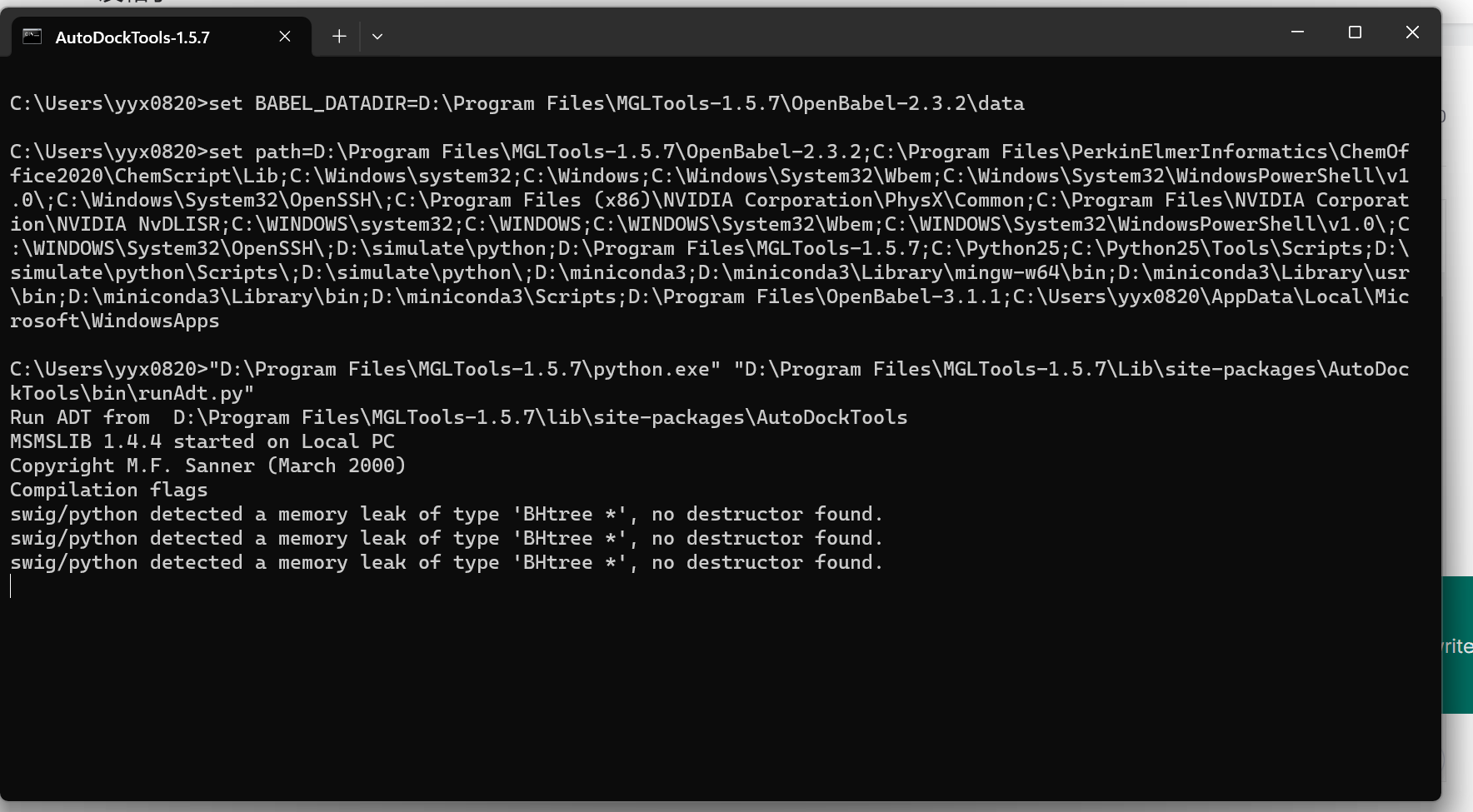Click the set BABEL_DATADIR command line
This screenshot has height=812, width=1473.
pos(517,104)
